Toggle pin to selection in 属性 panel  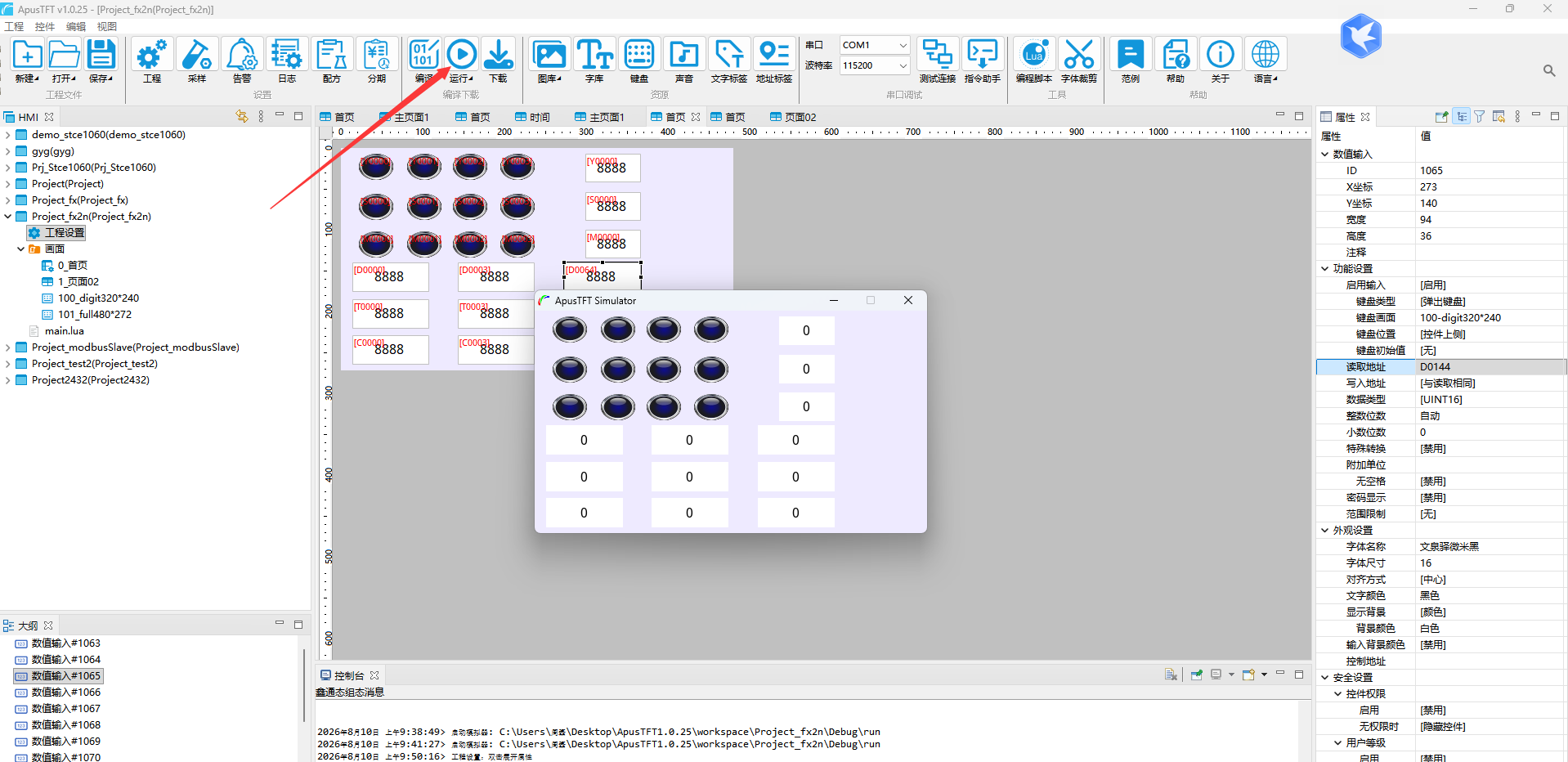[x=1441, y=116]
